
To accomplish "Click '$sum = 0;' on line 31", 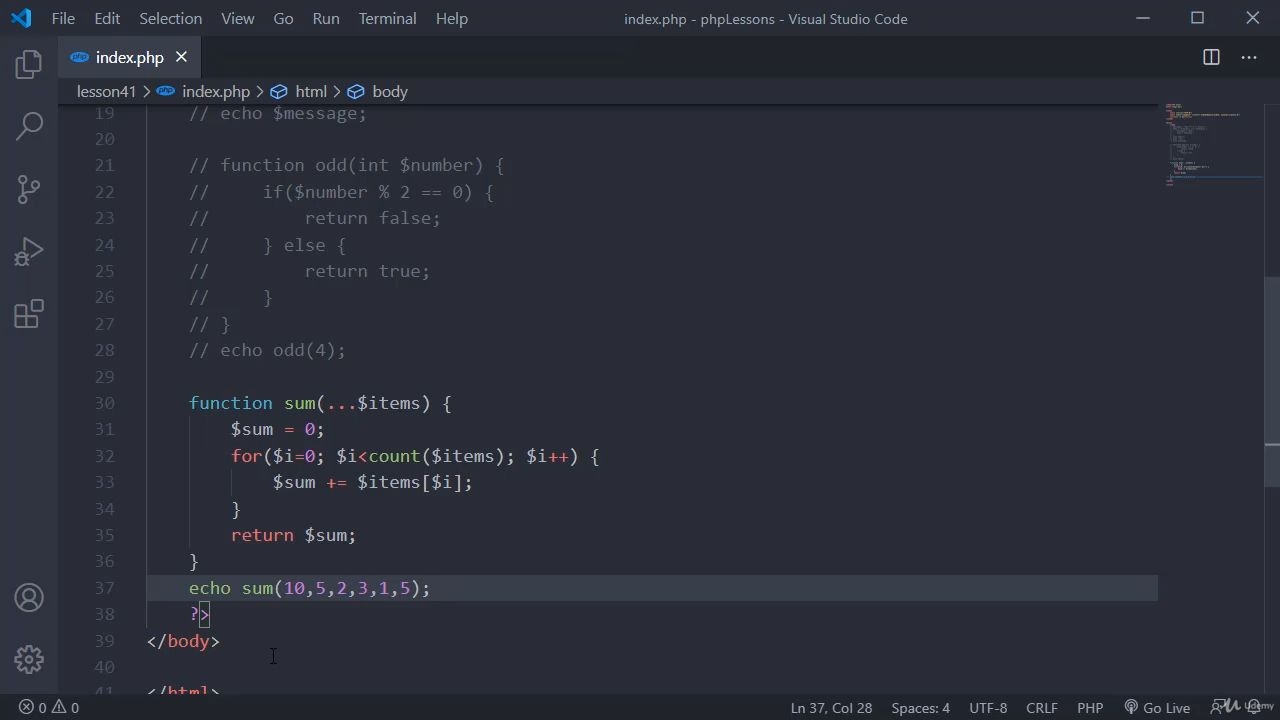I will (x=278, y=429).
